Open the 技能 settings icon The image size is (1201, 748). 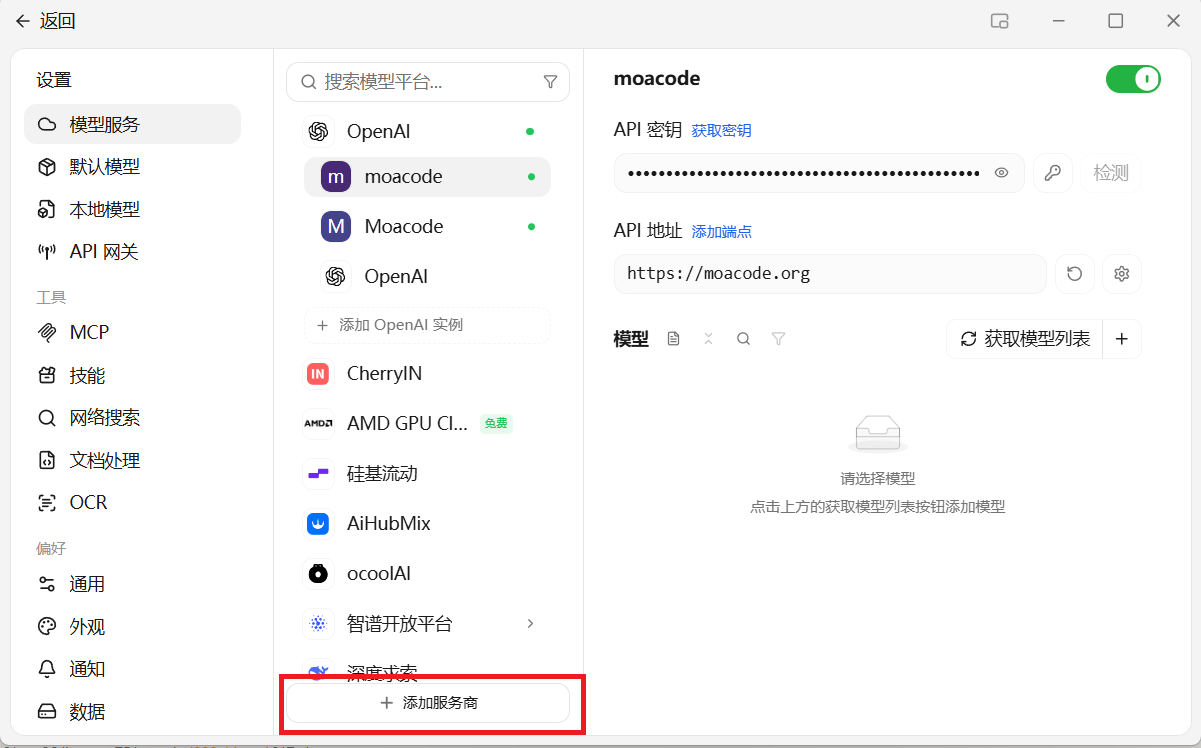46,376
